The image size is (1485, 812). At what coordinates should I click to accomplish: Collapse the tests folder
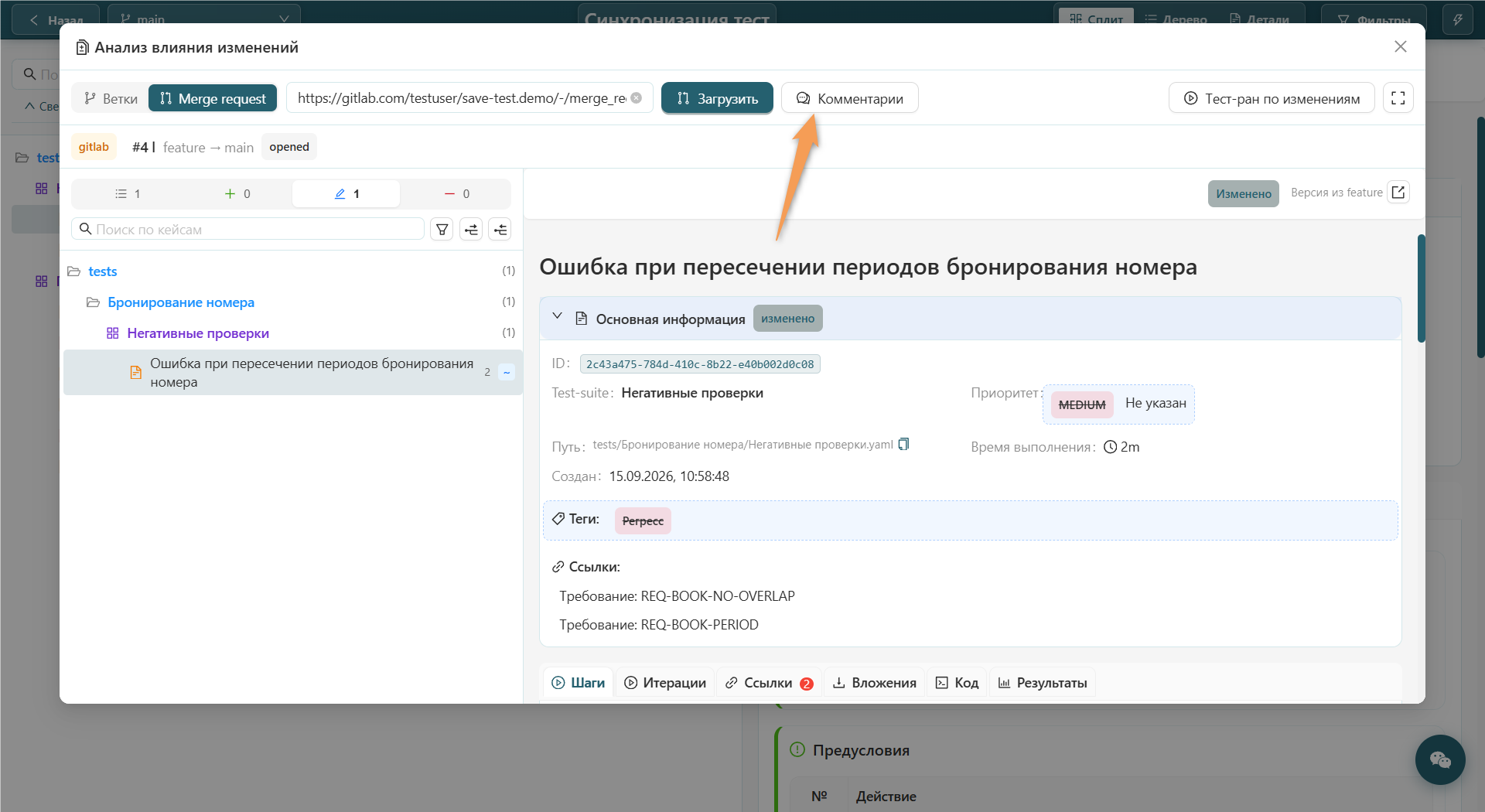[x=74, y=271]
